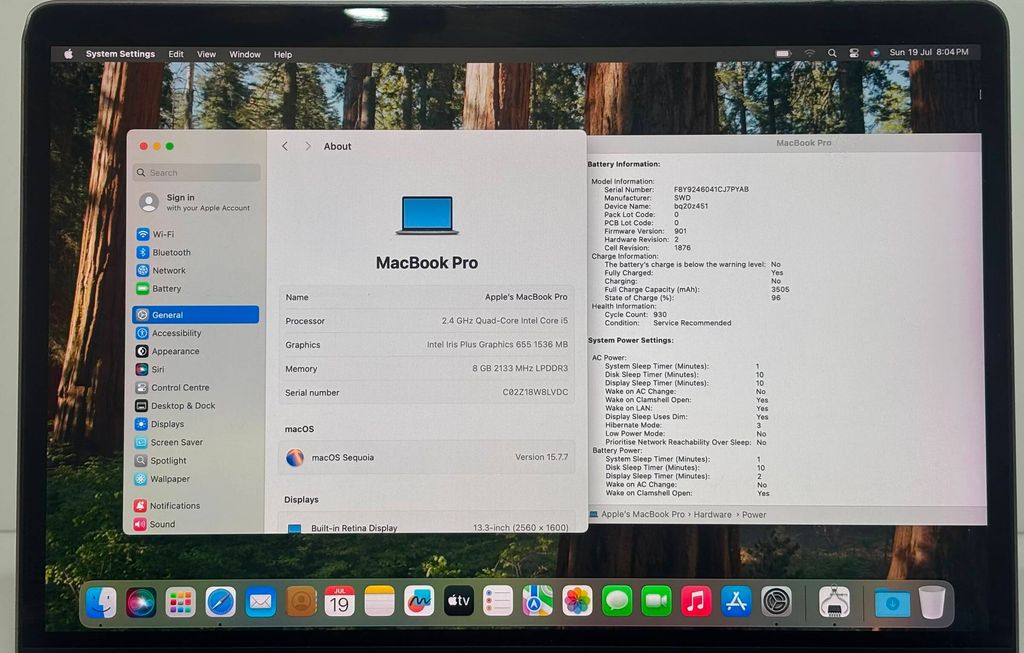Click the Search field in System Settings

point(197,172)
